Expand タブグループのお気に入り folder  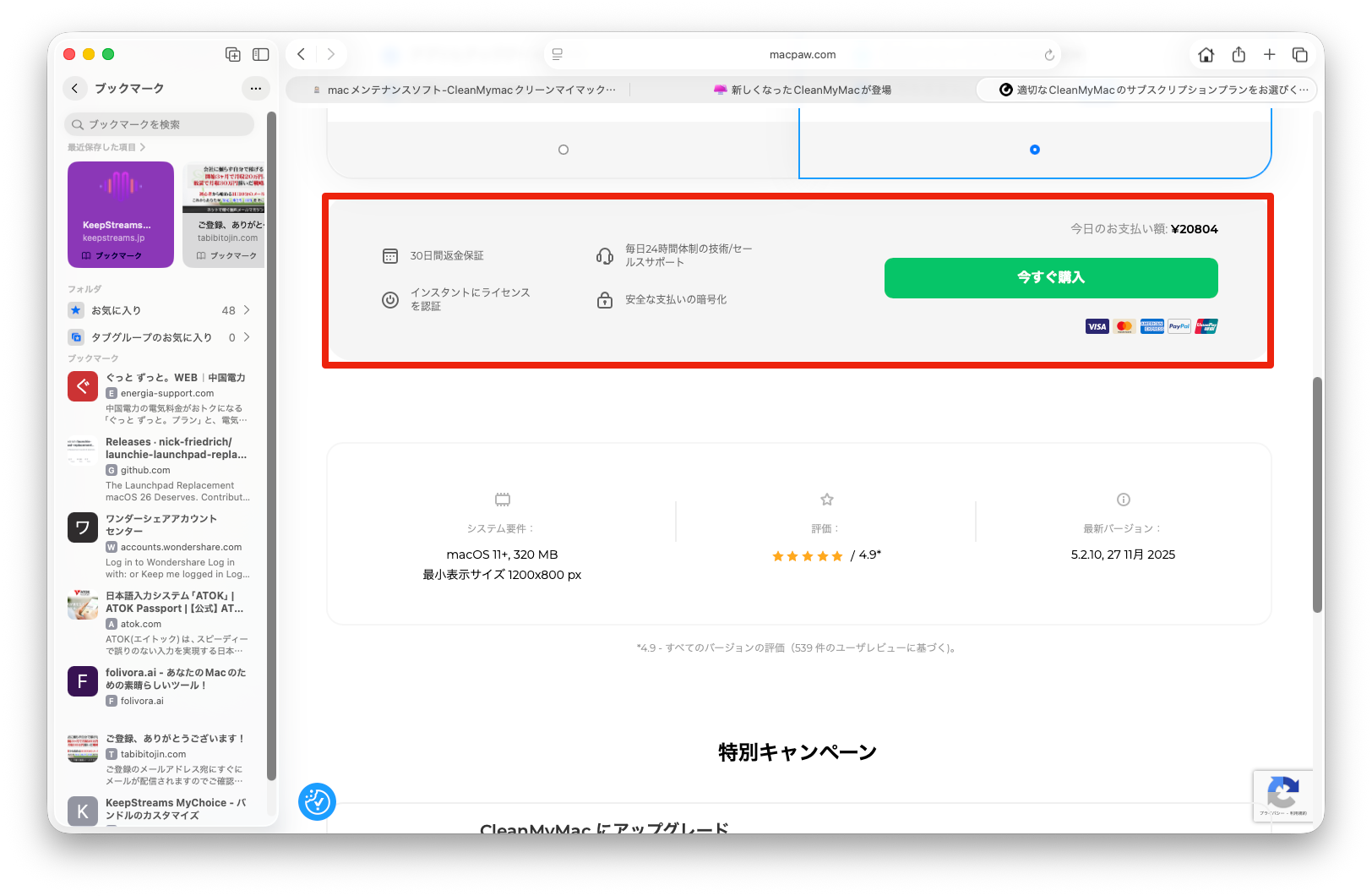click(x=247, y=337)
